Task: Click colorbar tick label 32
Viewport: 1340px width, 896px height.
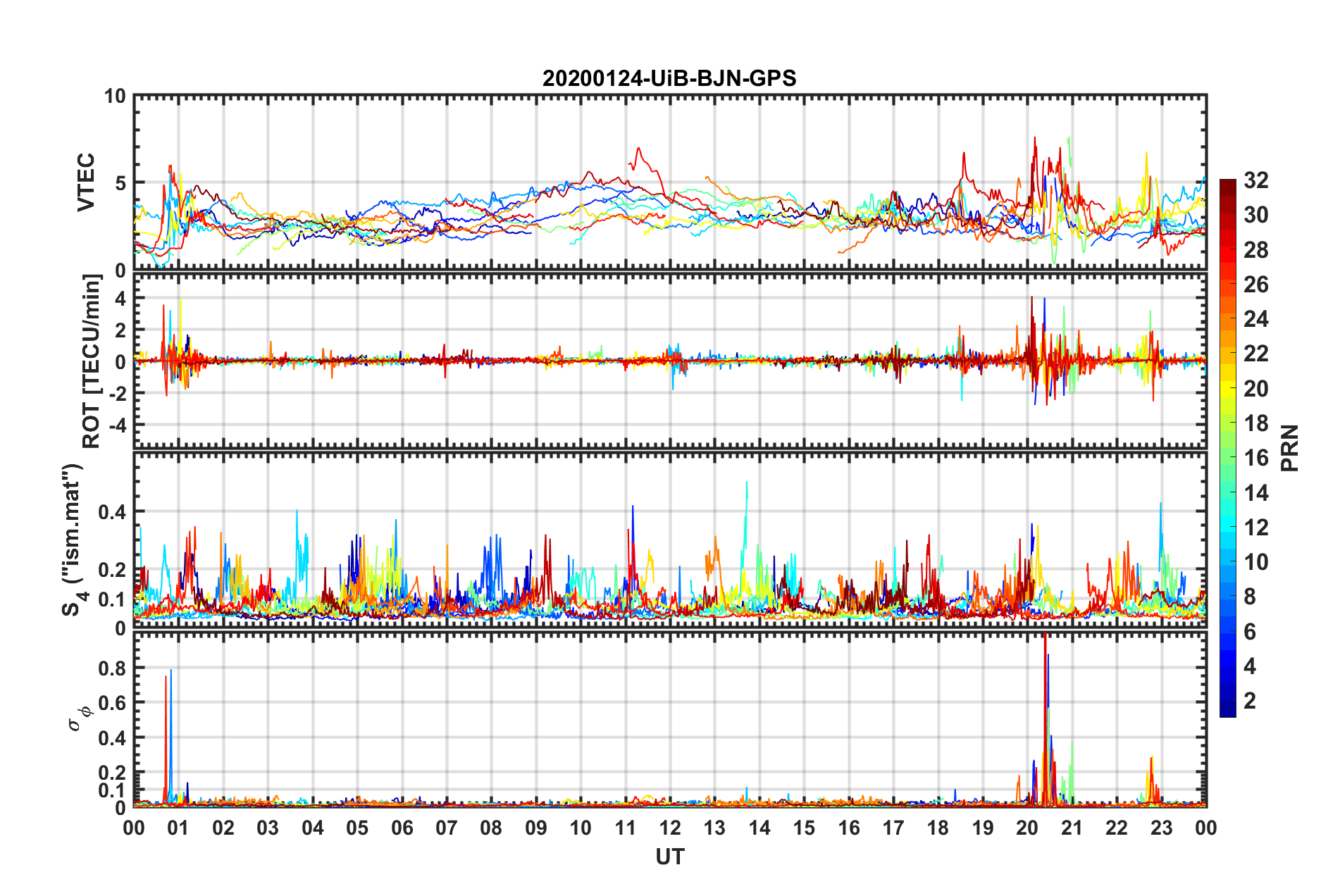Action: pos(1256,180)
